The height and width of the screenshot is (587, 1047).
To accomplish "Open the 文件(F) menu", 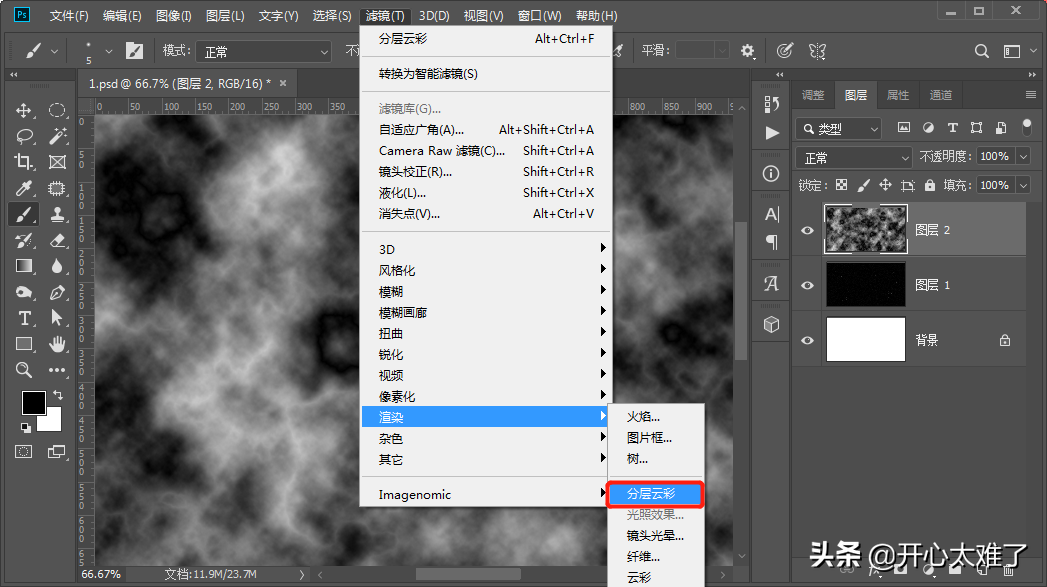I will click(x=69, y=15).
